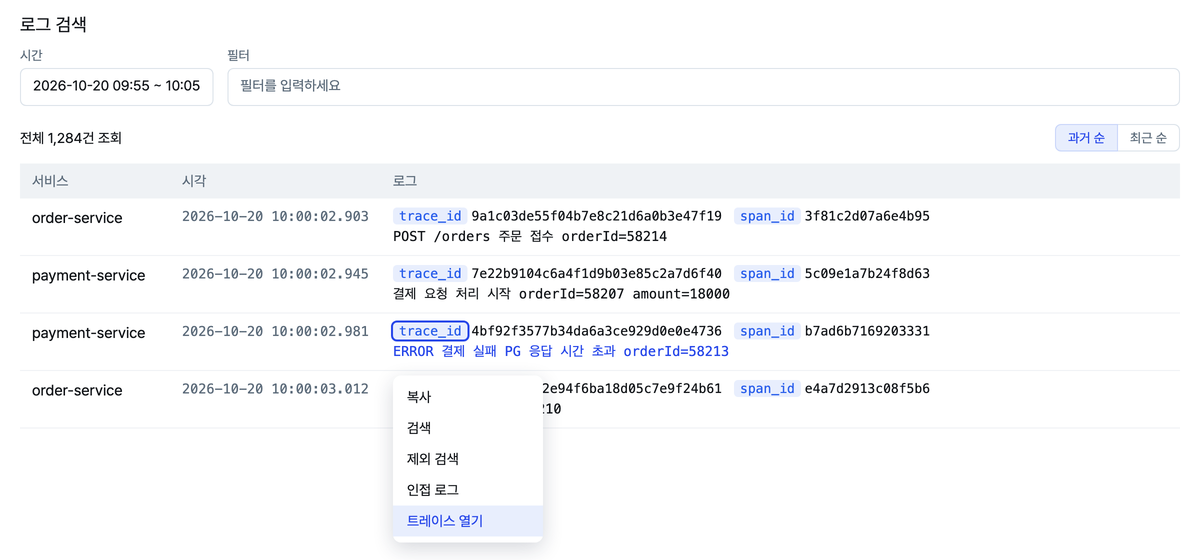Click trace value 4bf92f3577b34da6a3ce929d0e0e4736
The image size is (1200, 560).
point(596,331)
